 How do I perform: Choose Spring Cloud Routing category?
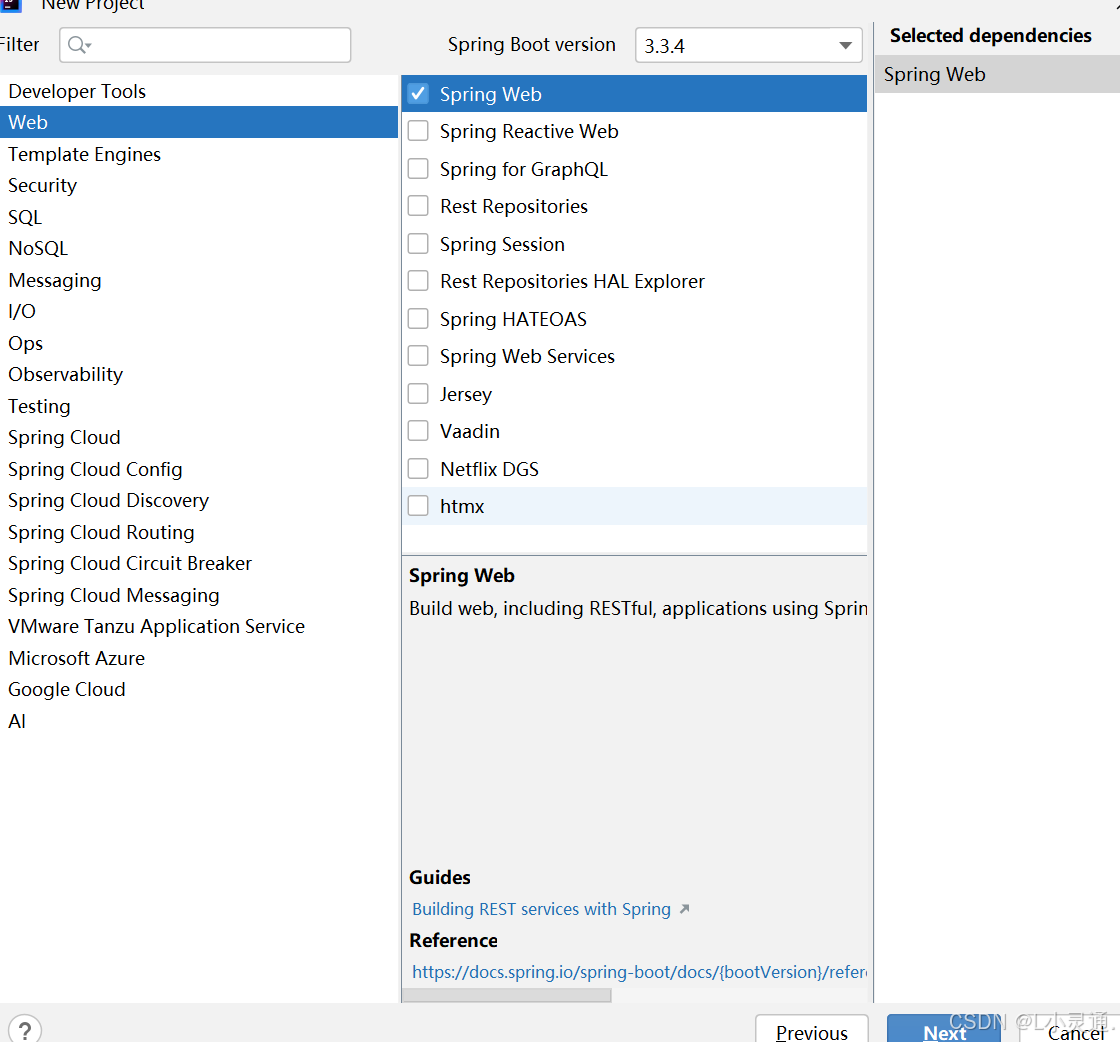pos(199,532)
